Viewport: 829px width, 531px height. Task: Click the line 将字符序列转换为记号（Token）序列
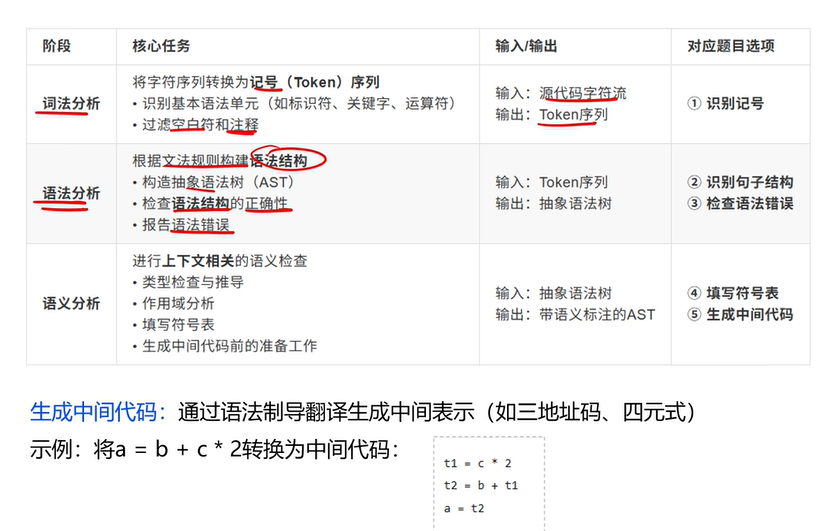tap(256, 82)
